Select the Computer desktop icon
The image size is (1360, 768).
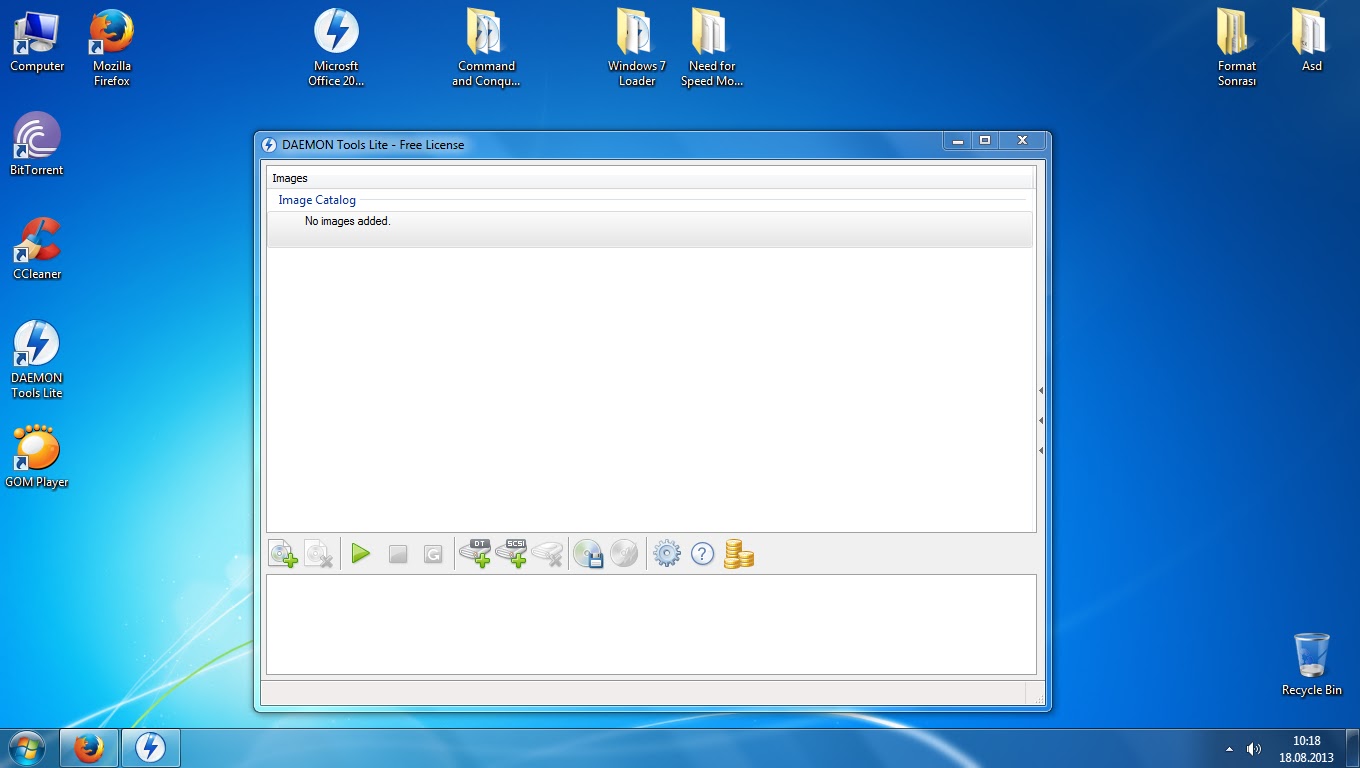[37, 42]
